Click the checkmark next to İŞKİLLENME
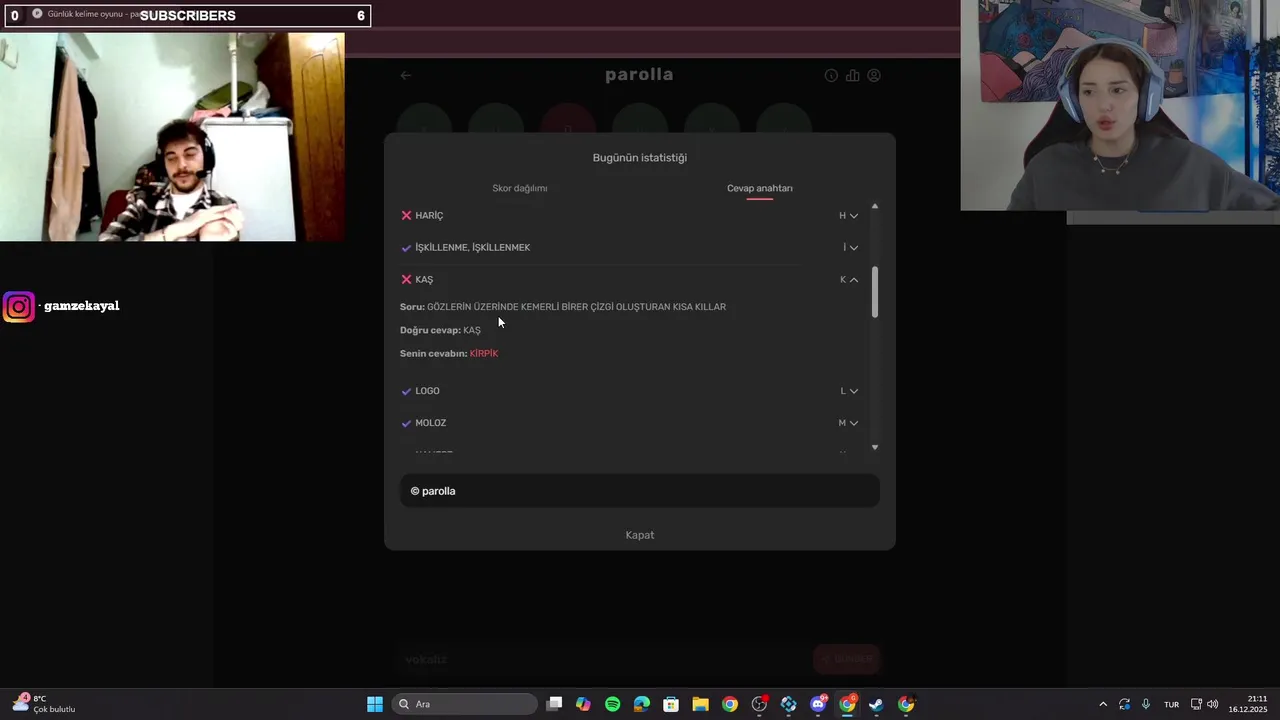Image resolution: width=1280 pixels, height=720 pixels. (406, 247)
